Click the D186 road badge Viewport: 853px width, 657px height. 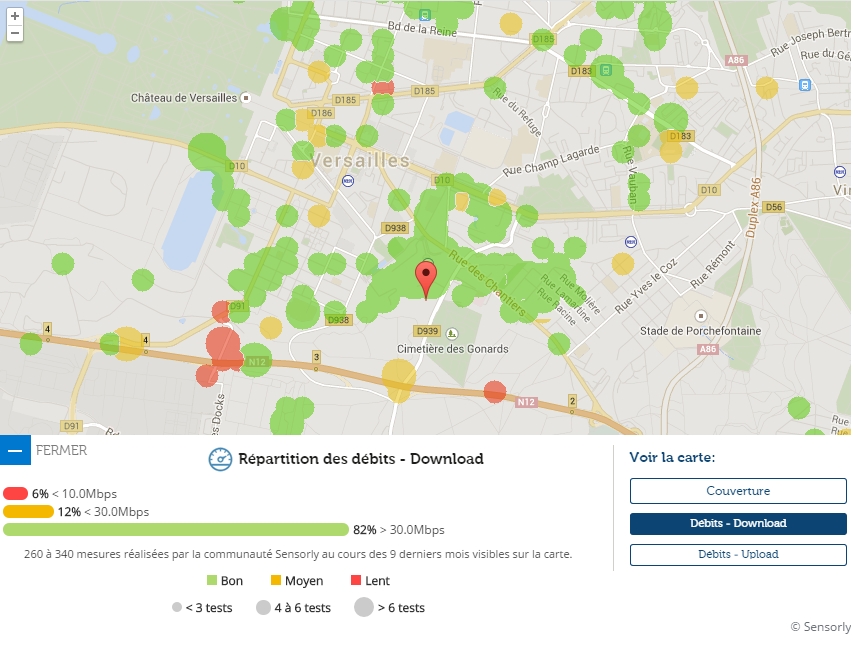[x=321, y=113]
